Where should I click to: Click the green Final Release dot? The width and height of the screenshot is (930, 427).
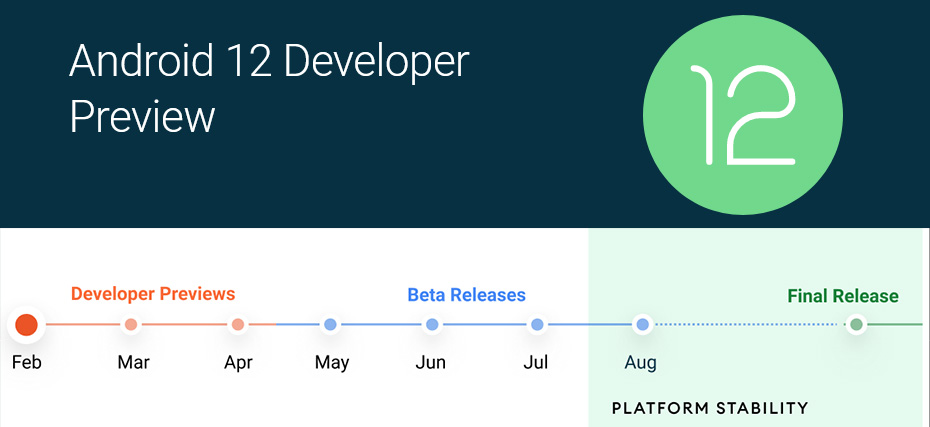[856, 324]
